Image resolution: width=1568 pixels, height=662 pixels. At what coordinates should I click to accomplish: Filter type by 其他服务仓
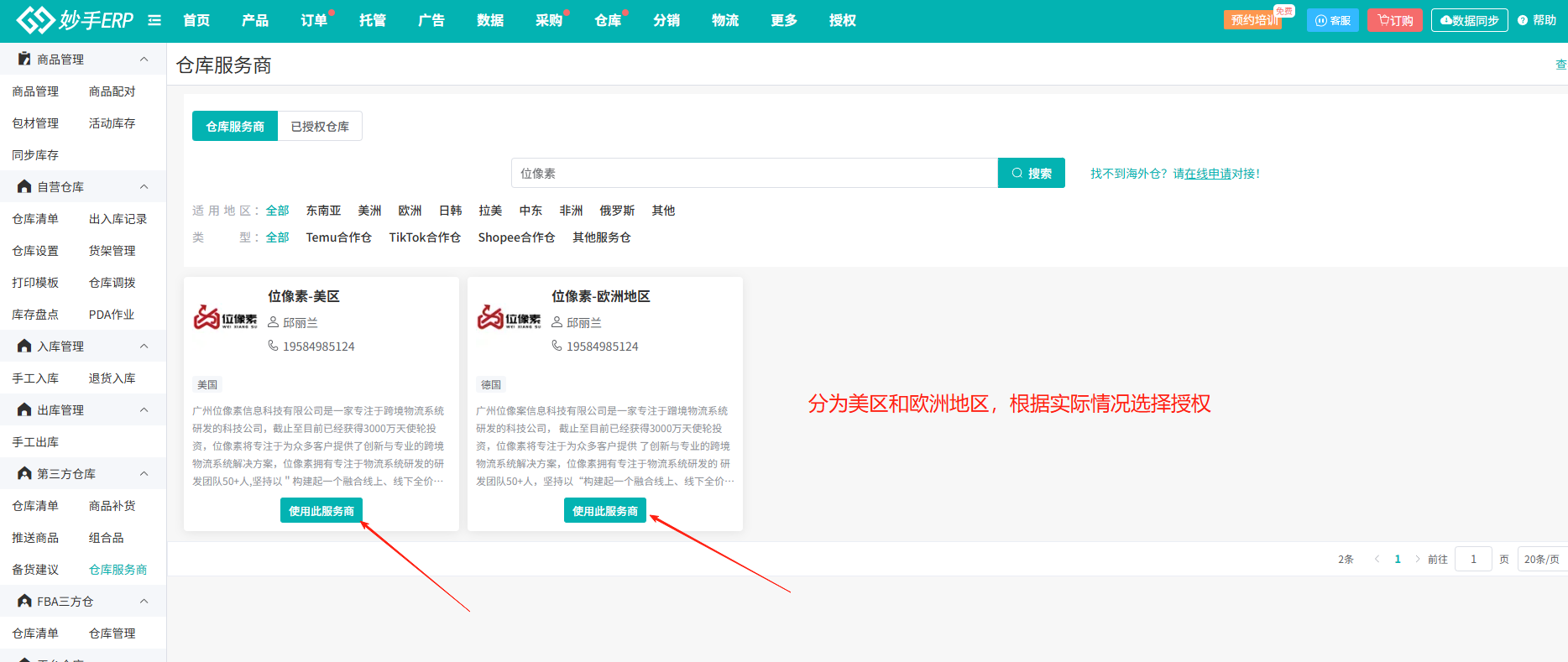602,237
